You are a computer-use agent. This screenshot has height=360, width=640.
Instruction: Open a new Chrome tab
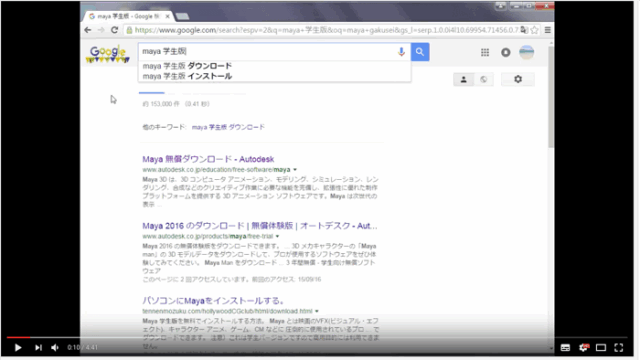(x=182, y=16)
